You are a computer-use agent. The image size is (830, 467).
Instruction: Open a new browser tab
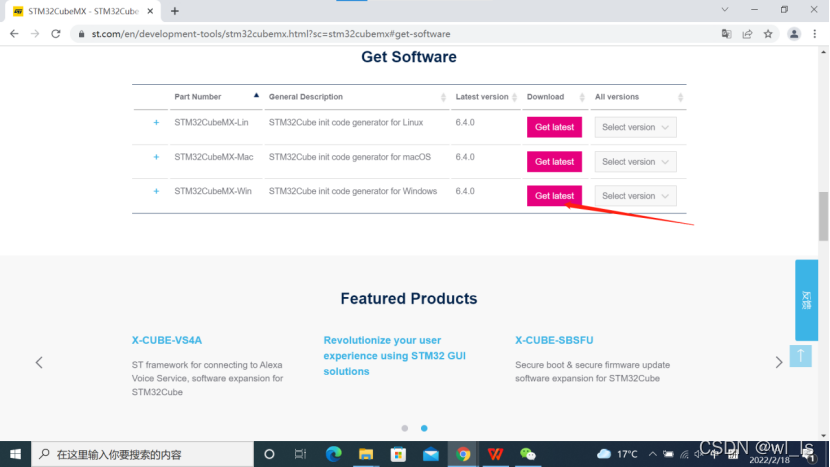pos(175,11)
